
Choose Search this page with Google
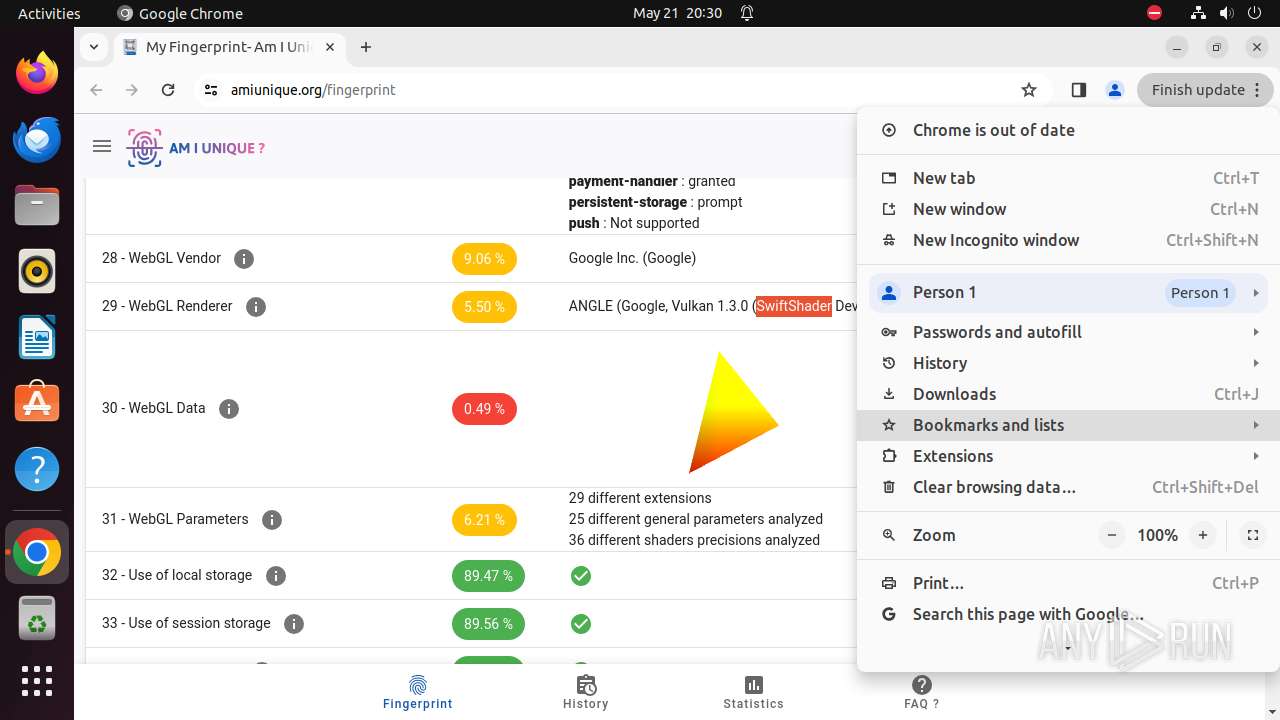click(x=1068, y=614)
